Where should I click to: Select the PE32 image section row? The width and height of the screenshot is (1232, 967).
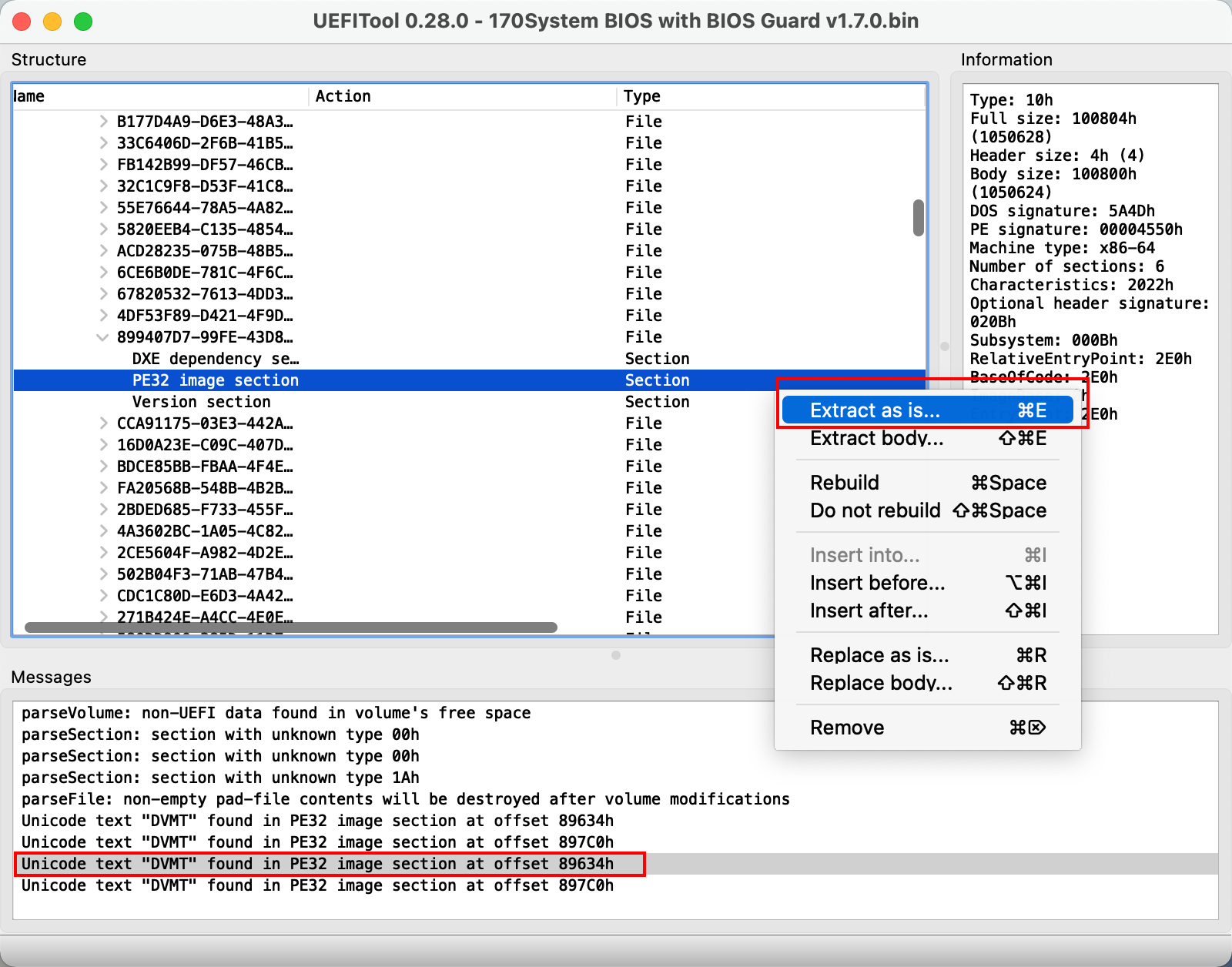point(470,380)
